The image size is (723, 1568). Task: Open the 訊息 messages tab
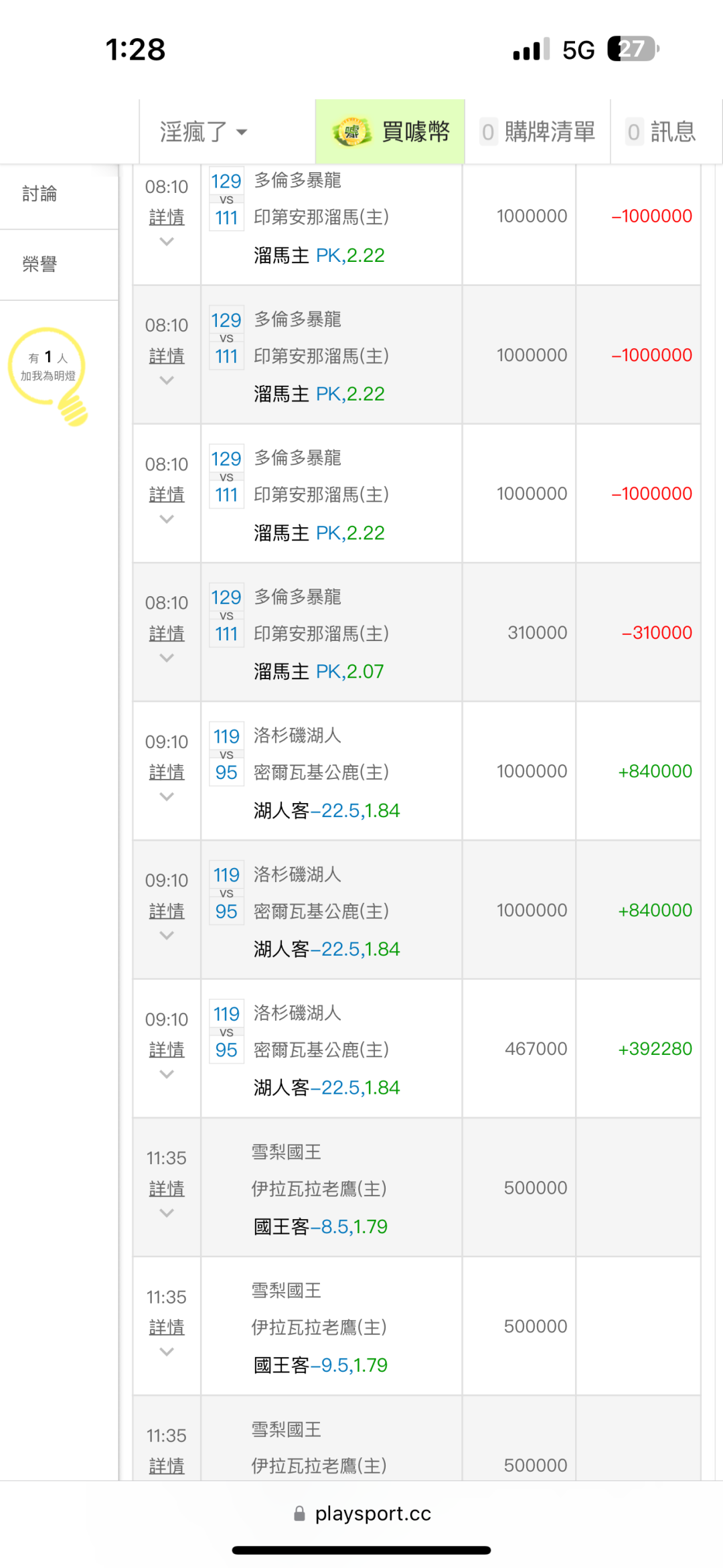click(661, 132)
